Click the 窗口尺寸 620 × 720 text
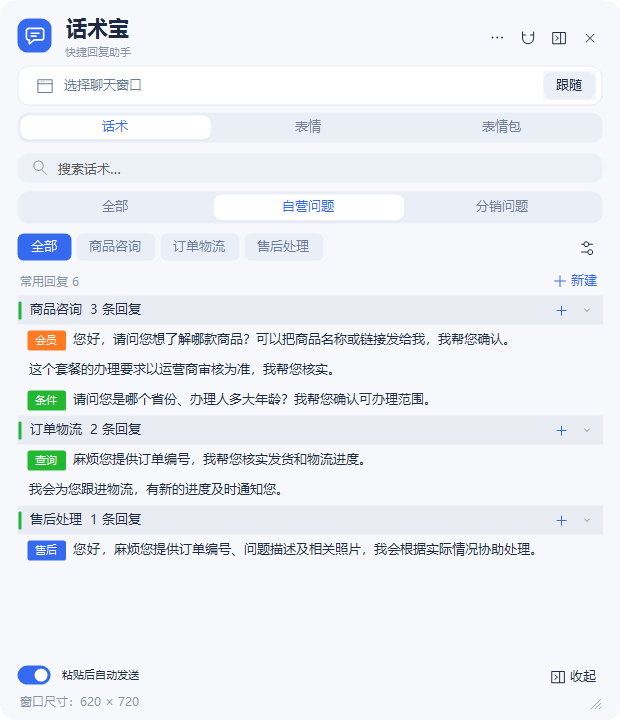 [79, 702]
